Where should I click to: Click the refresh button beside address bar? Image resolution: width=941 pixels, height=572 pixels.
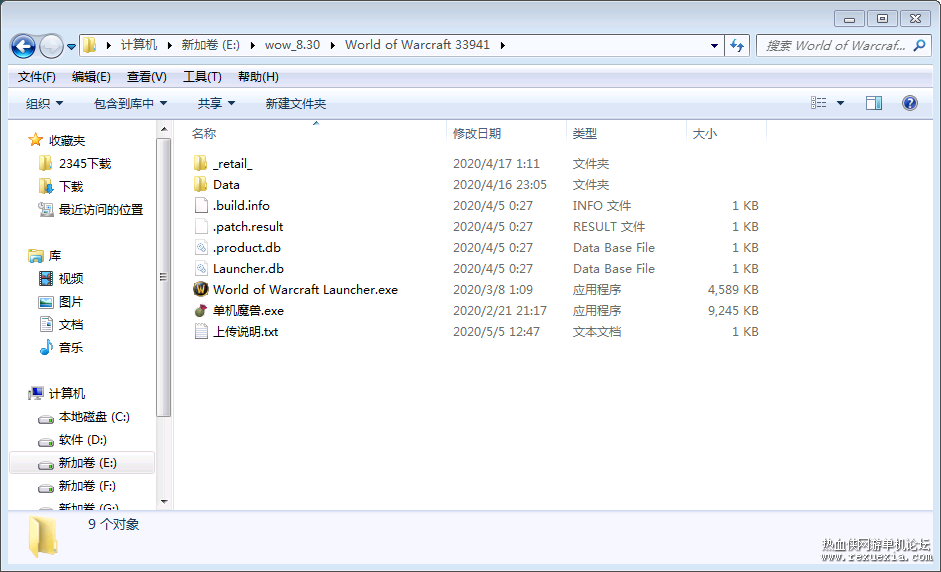click(737, 46)
